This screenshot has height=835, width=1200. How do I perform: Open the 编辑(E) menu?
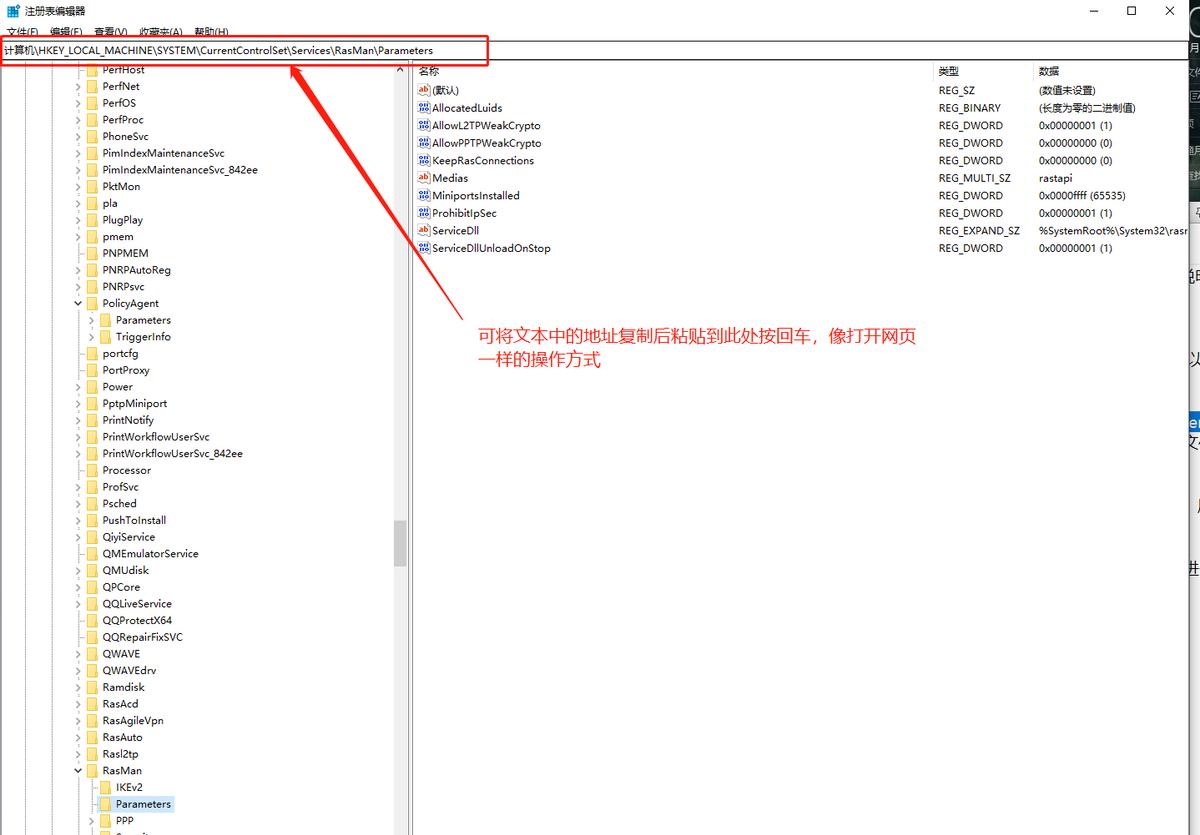pyautogui.click(x=67, y=33)
